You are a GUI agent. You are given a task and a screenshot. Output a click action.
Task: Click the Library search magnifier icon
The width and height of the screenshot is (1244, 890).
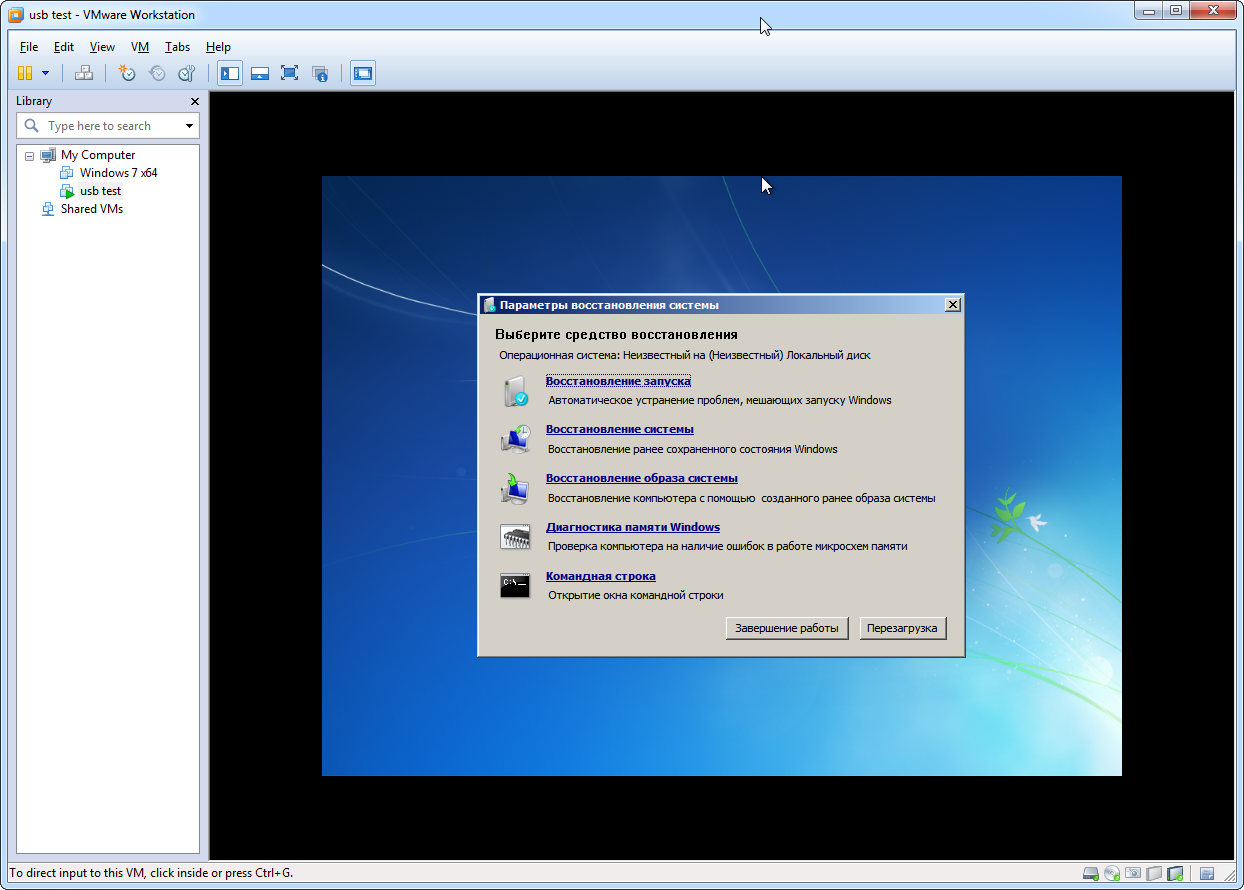[x=31, y=126]
